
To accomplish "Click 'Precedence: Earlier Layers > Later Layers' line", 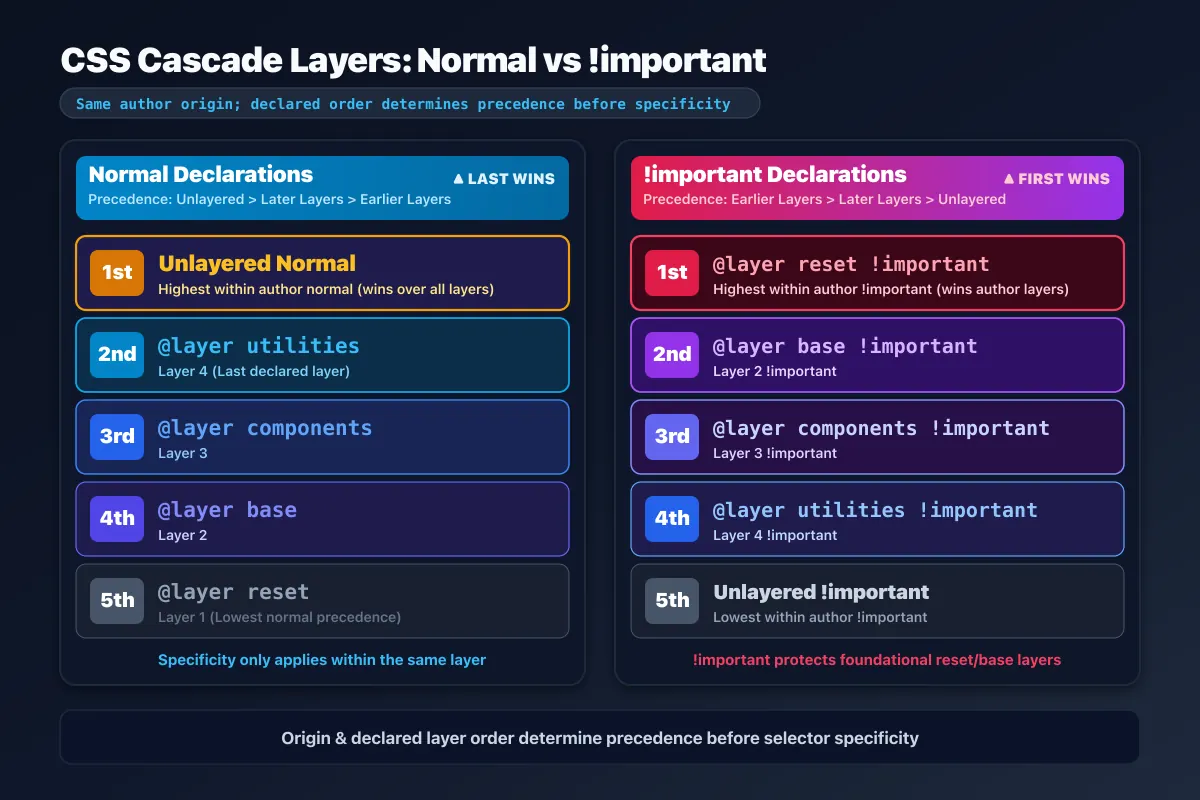I will point(824,199).
